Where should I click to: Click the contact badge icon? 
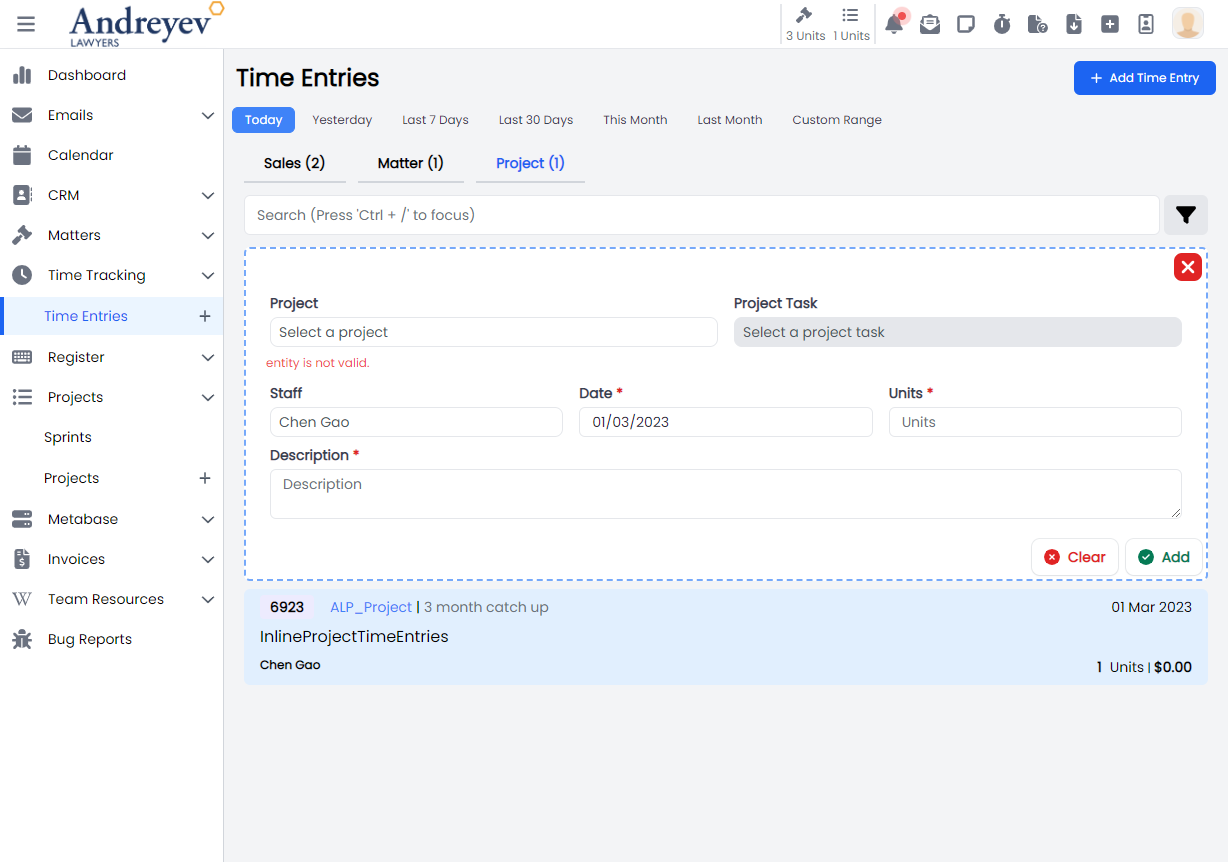coord(1146,24)
